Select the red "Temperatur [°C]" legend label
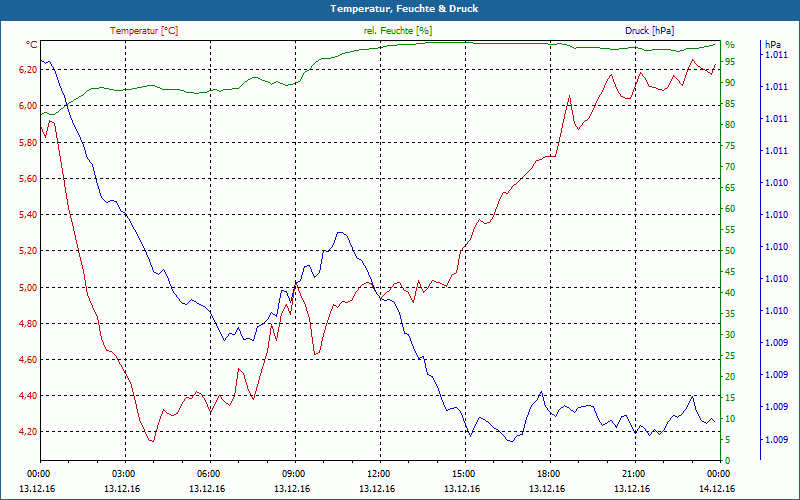The width and height of the screenshot is (800, 500). [144, 31]
